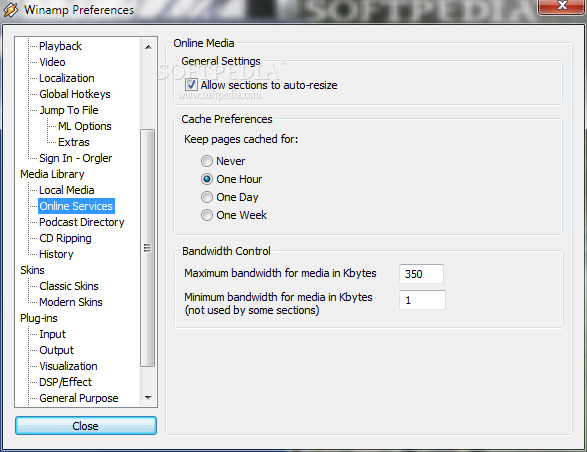587x452 pixels.
Task: Select Extras under Jump To File
Action: 74,142
